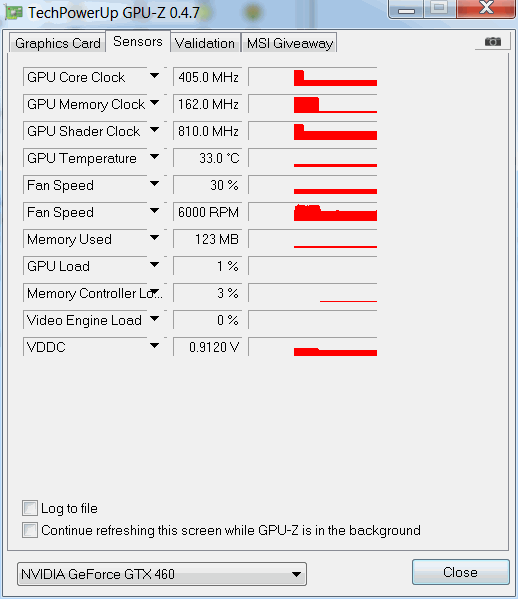Image resolution: width=518 pixels, height=599 pixels.
Task: Go to the MSI Giveaway tab
Action: [290, 43]
